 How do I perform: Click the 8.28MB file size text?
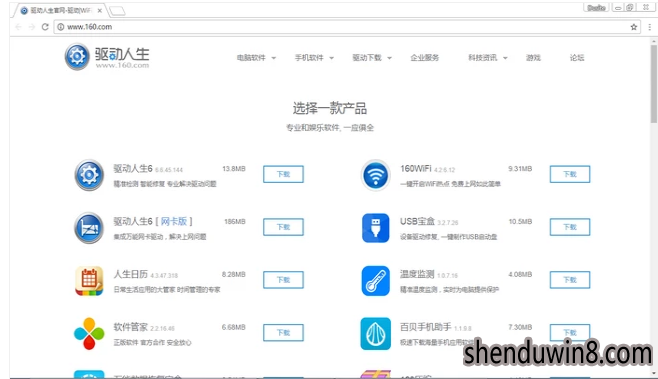(x=234, y=274)
